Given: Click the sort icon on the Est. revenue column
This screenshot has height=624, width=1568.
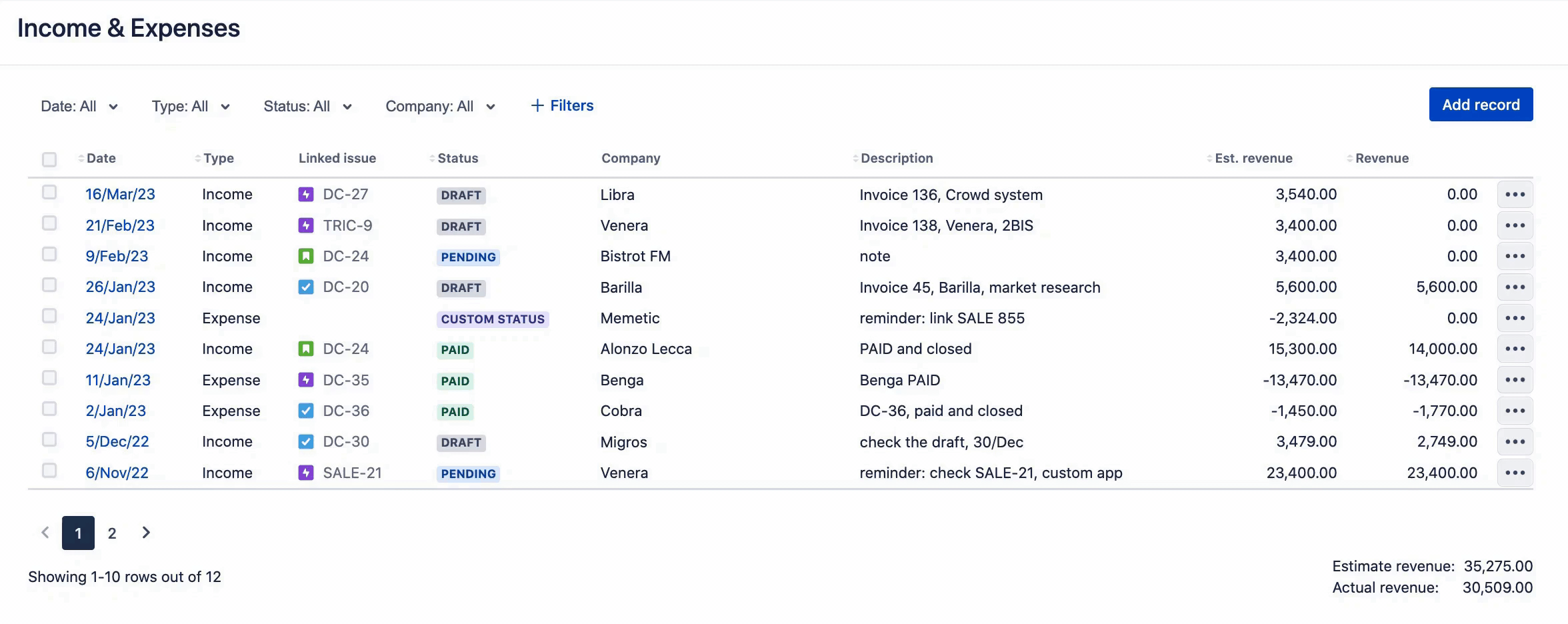Looking at the screenshot, I should click(x=1209, y=158).
